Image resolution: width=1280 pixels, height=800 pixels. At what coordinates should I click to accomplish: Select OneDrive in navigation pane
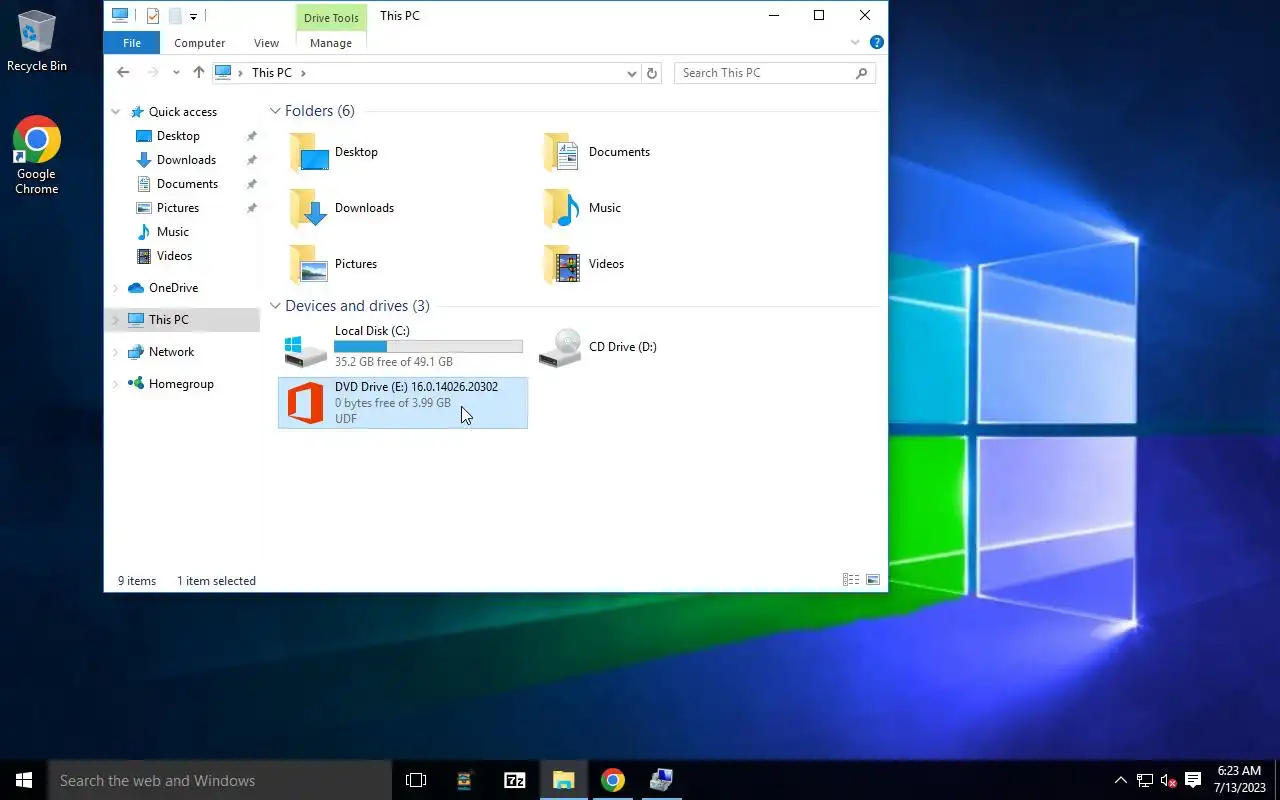173,288
